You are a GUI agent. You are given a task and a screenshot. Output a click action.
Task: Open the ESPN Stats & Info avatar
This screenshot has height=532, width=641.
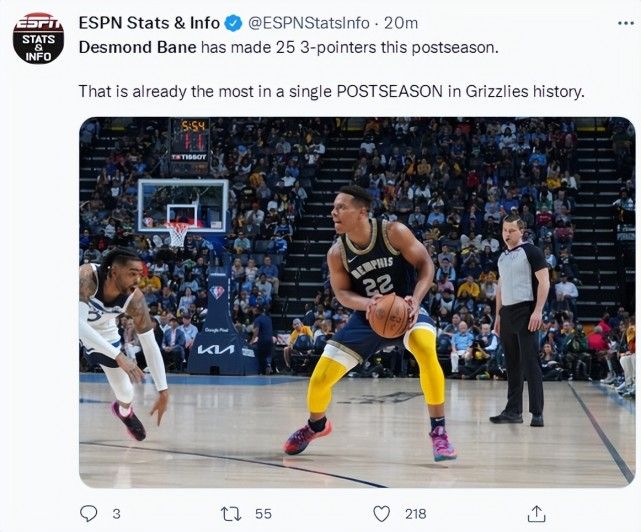[38, 38]
